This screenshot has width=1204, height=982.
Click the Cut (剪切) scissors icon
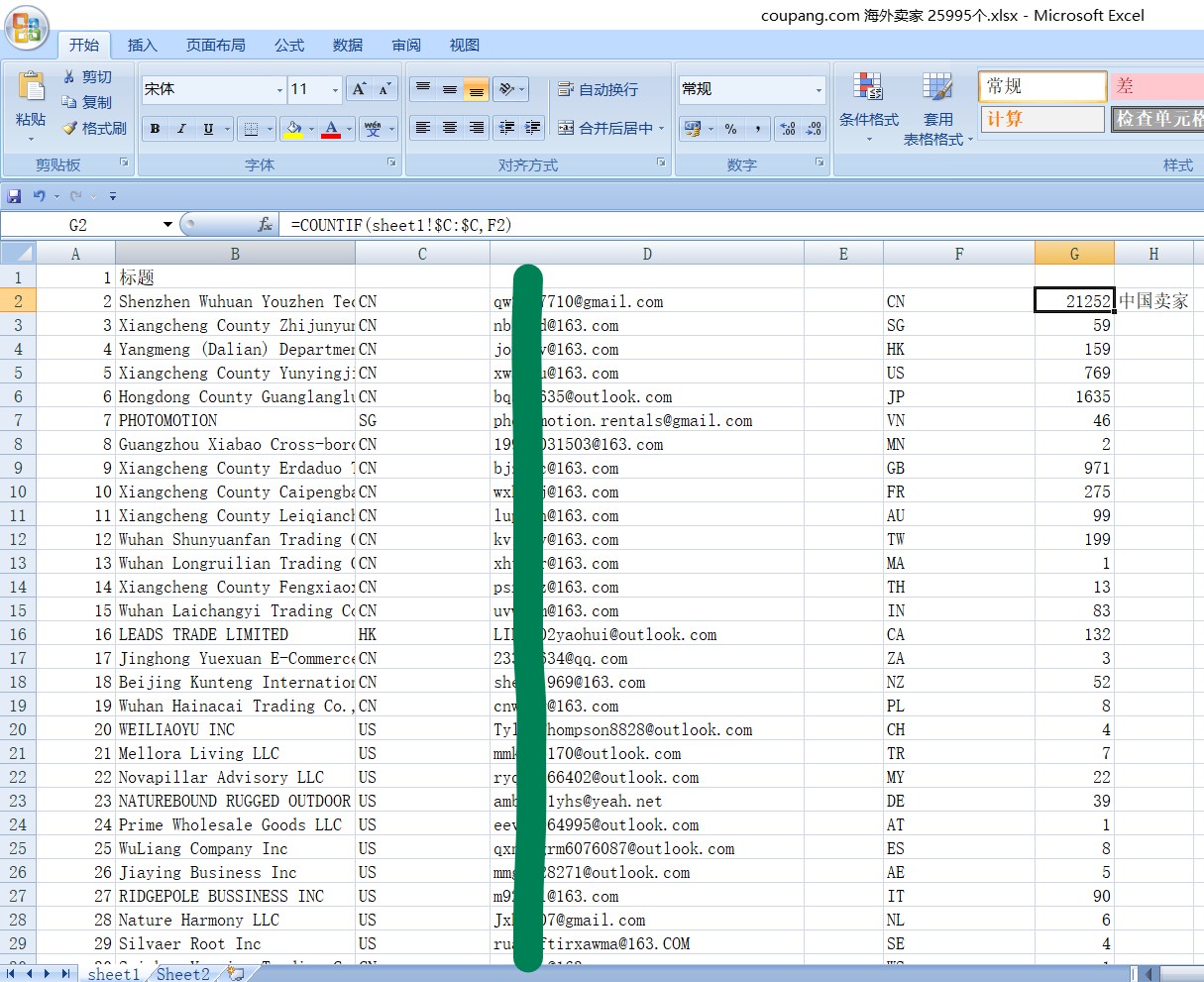pos(69,76)
